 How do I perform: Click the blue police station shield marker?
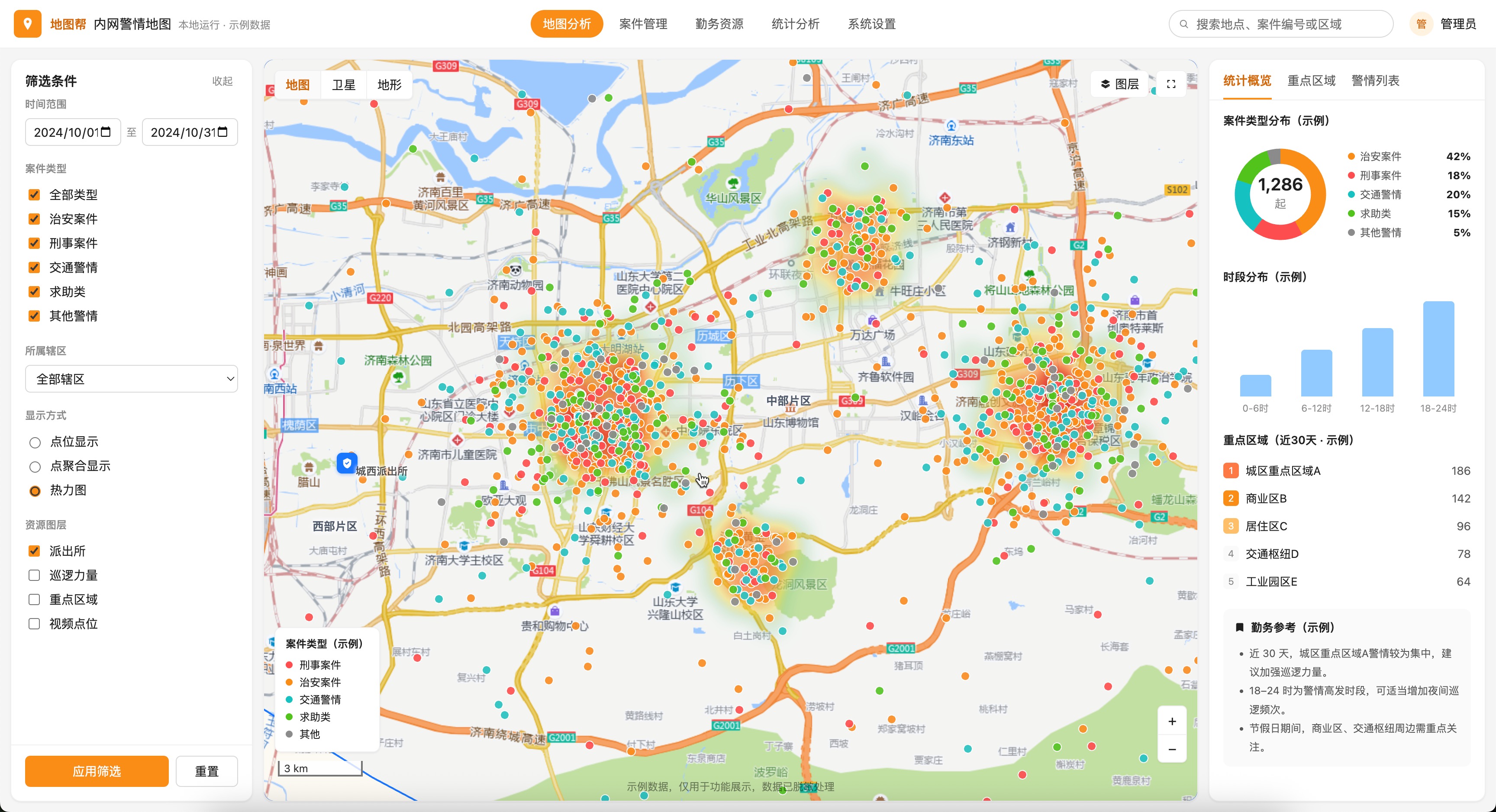point(347,463)
